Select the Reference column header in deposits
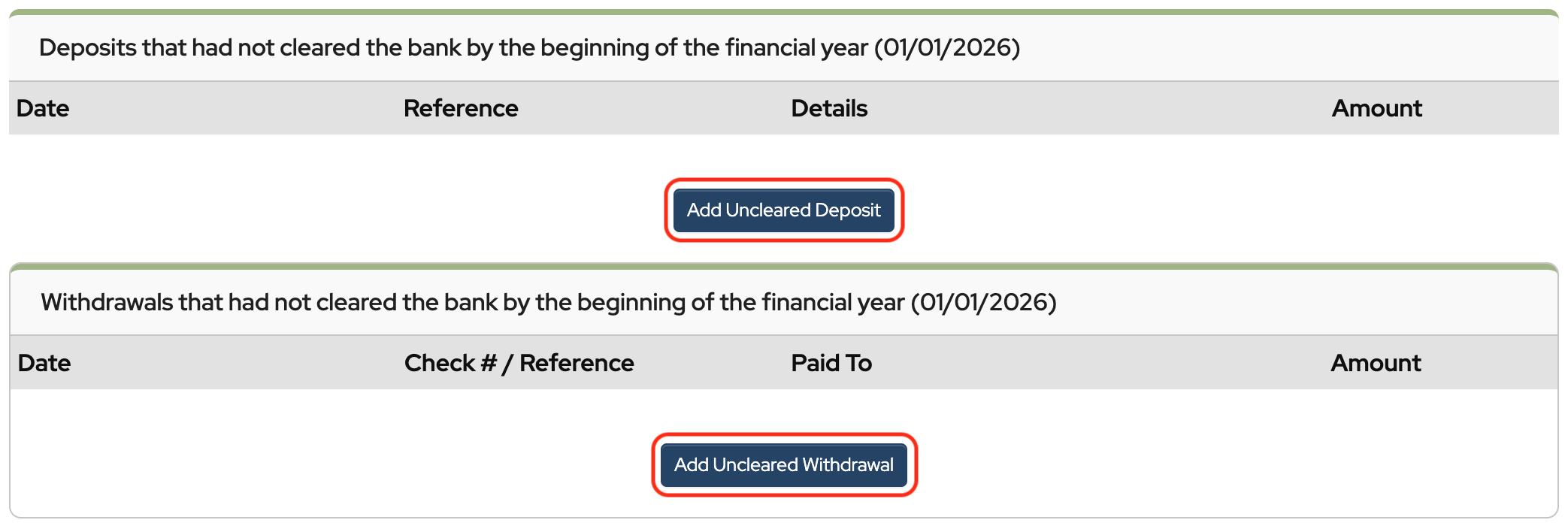This screenshot has width=1568, height=526. click(x=461, y=108)
